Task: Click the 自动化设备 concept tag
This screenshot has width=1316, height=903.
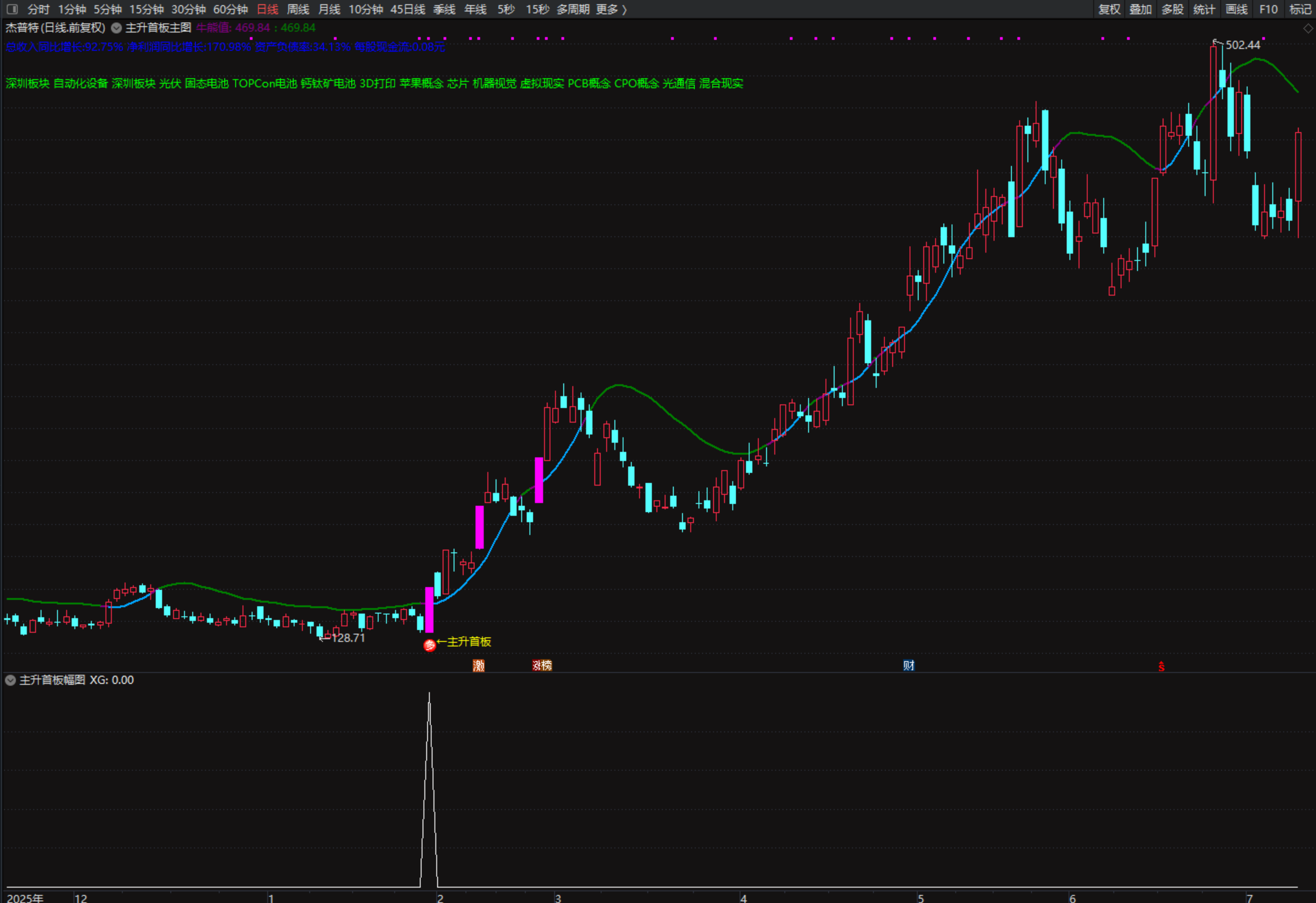Action: point(80,83)
